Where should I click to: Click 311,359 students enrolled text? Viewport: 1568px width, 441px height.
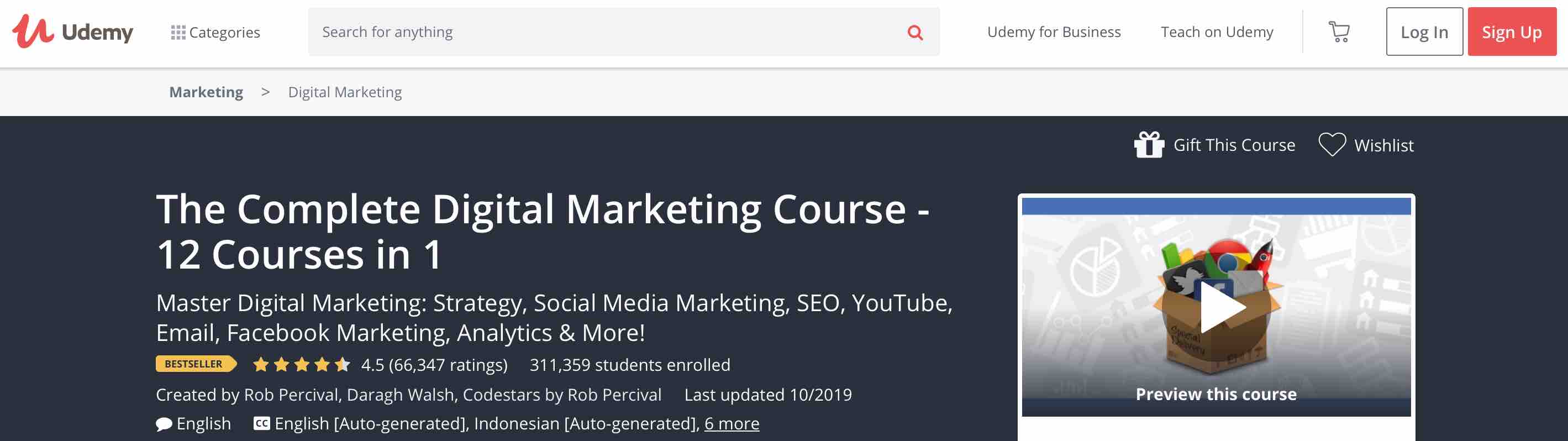point(629,365)
